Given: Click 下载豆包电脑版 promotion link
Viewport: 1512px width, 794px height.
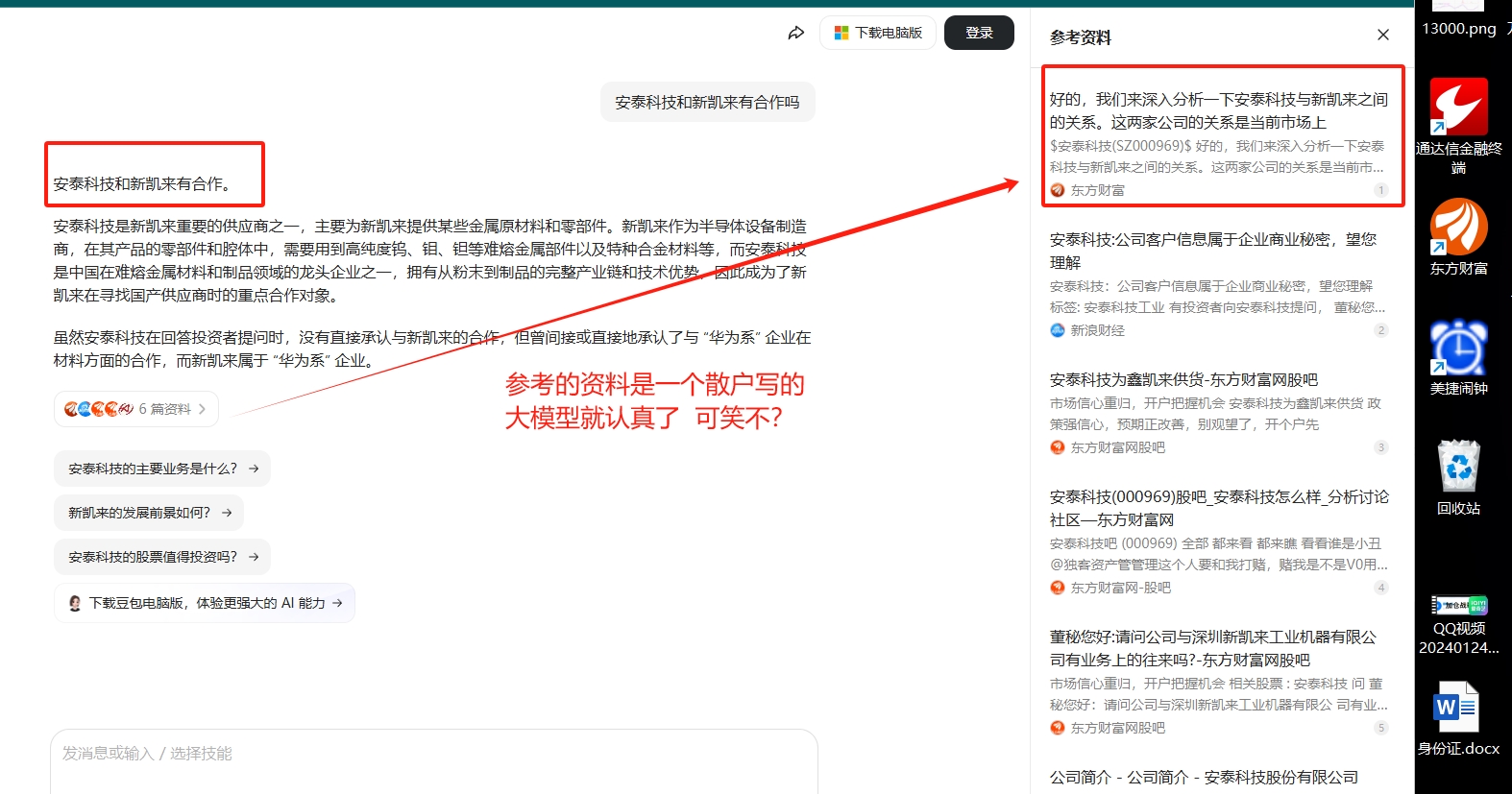Looking at the screenshot, I should tap(205, 603).
